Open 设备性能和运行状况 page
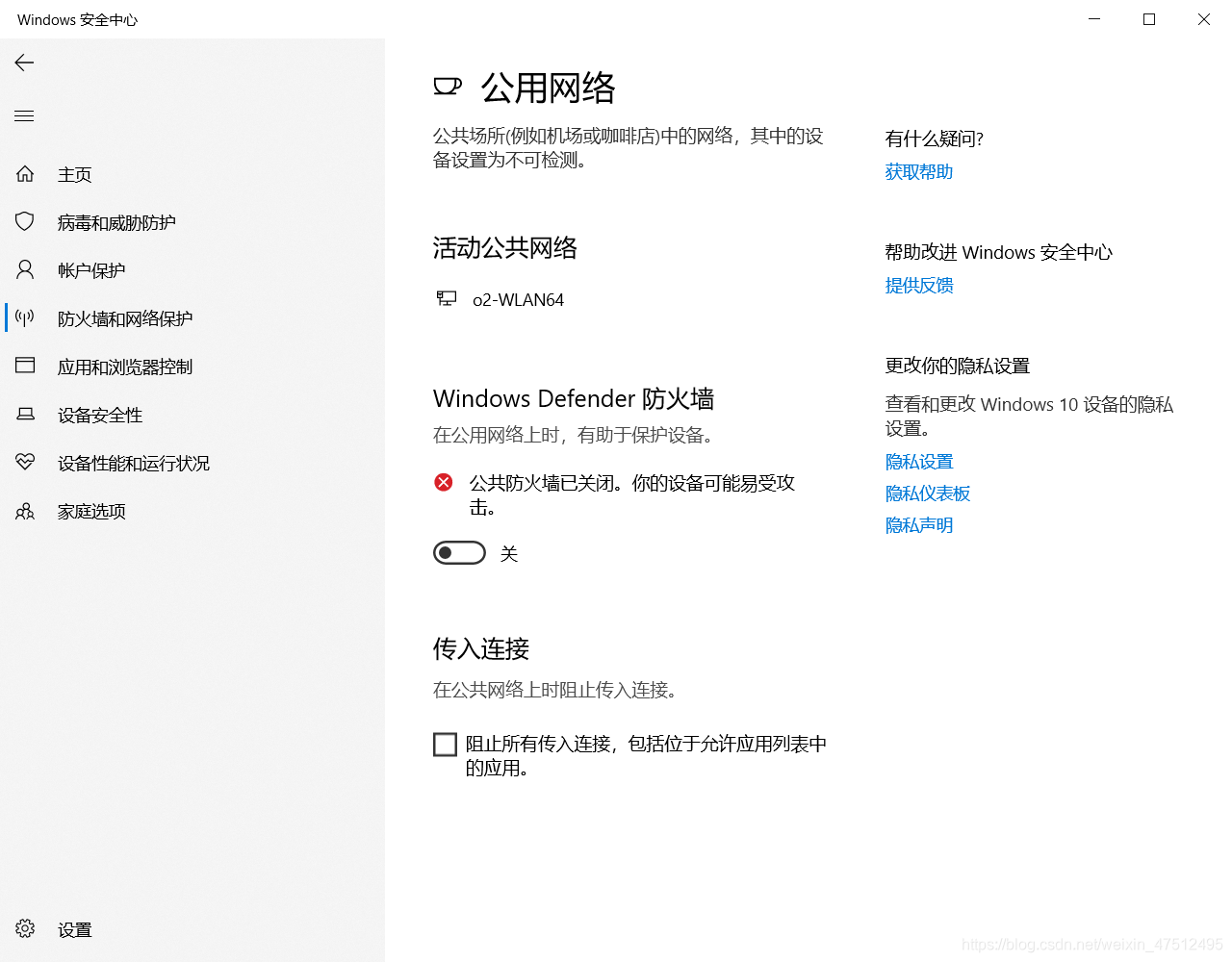The height and width of the screenshot is (962, 1232). [x=134, y=463]
